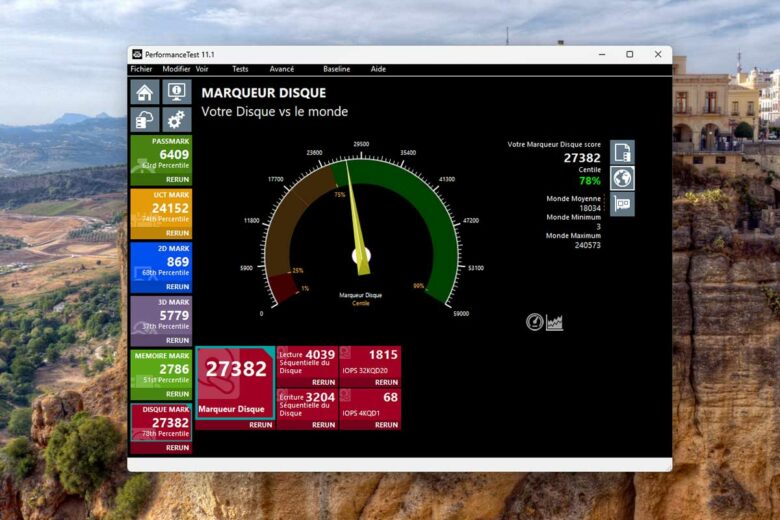Open the Baseline menu
Image resolution: width=780 pixels, height=520 pixels.
pyautogui.click(x=337, y=69)
